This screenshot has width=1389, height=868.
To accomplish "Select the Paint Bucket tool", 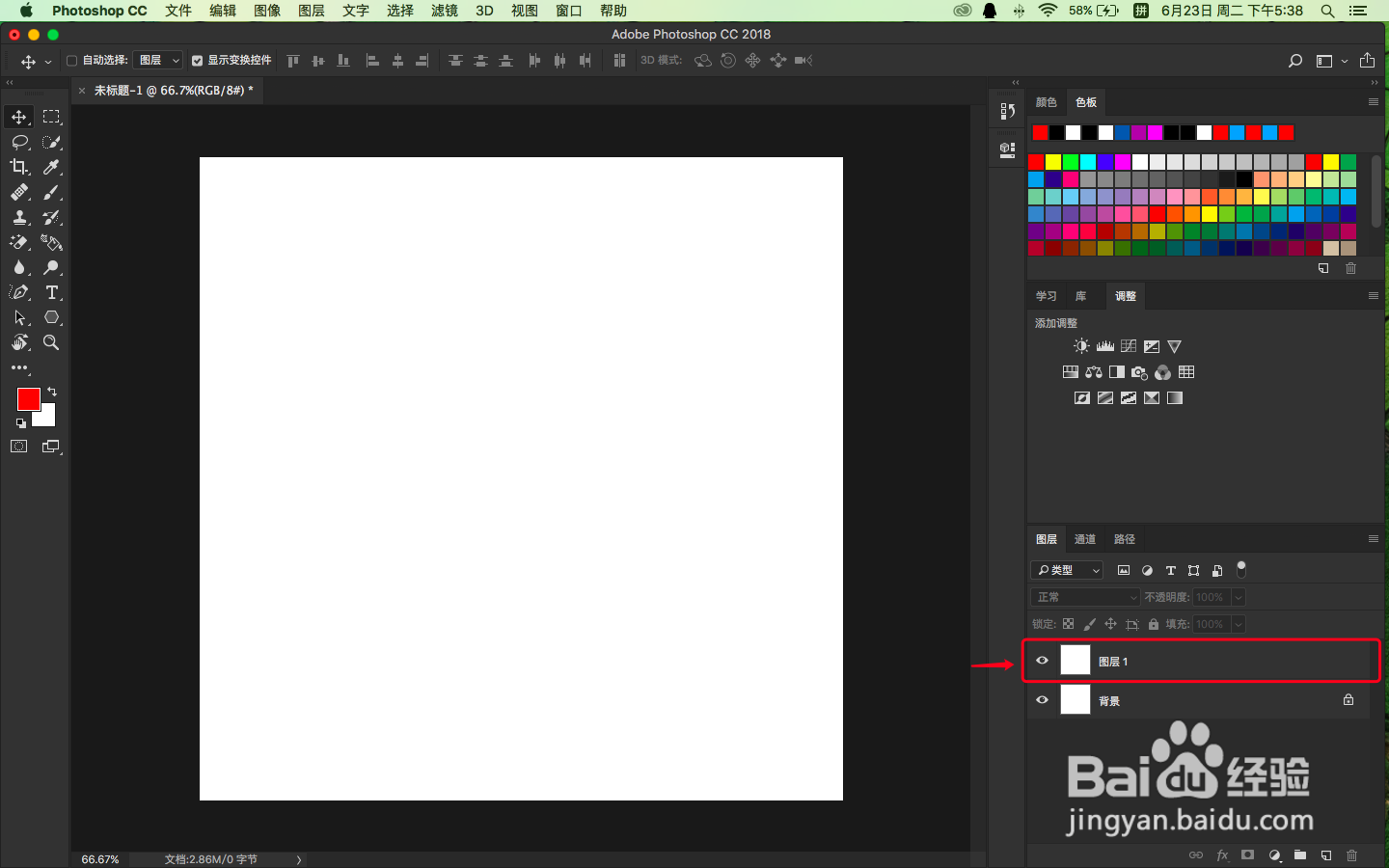I will [x=52, y=242].
